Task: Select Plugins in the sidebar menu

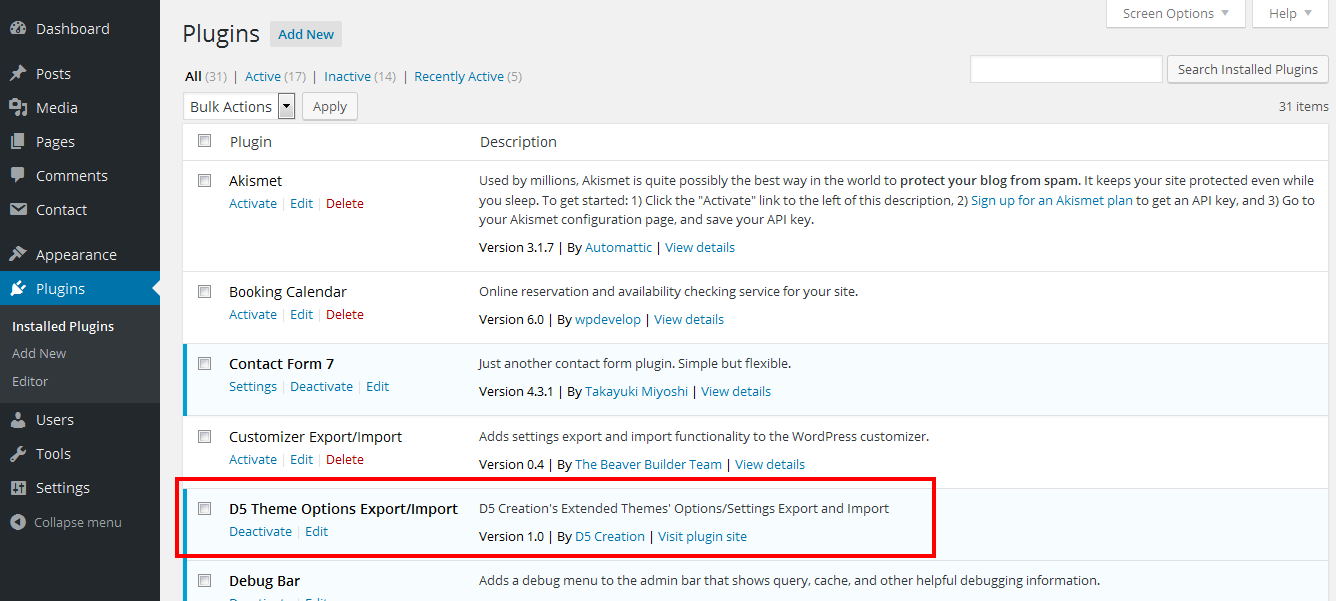Action: 60,288
